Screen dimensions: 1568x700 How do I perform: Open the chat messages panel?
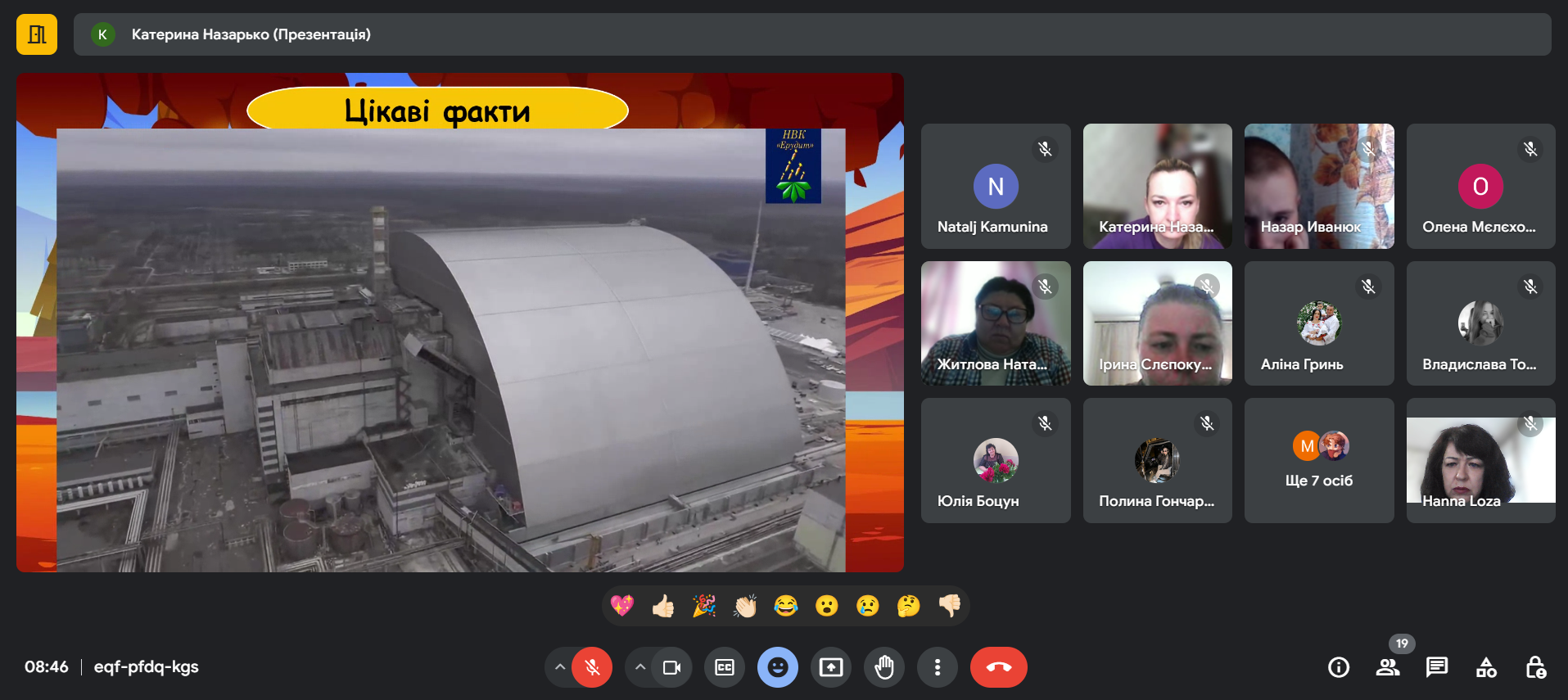tap(1437, 667)
